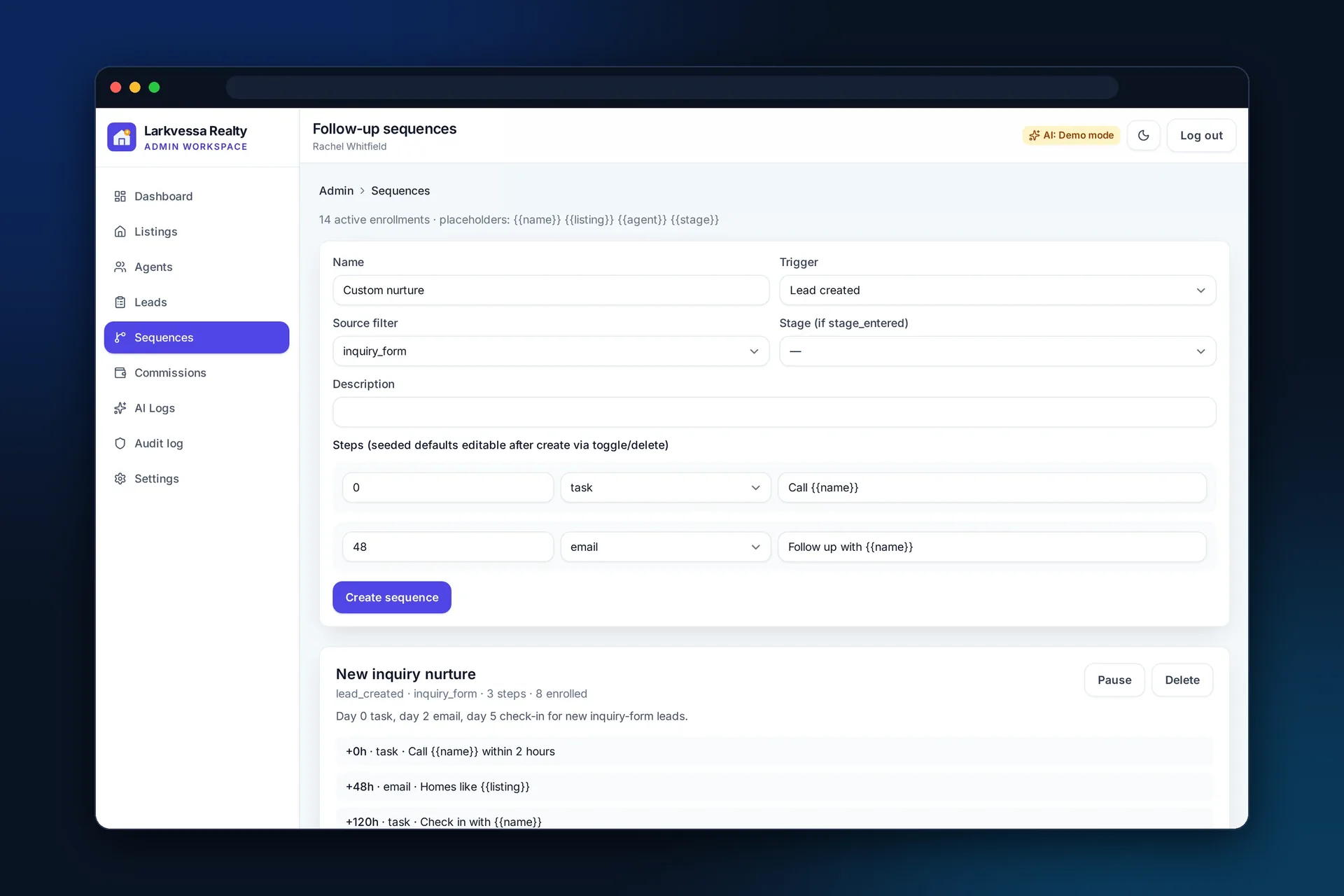Click the Settings gear icon

(x=120, y=479)
